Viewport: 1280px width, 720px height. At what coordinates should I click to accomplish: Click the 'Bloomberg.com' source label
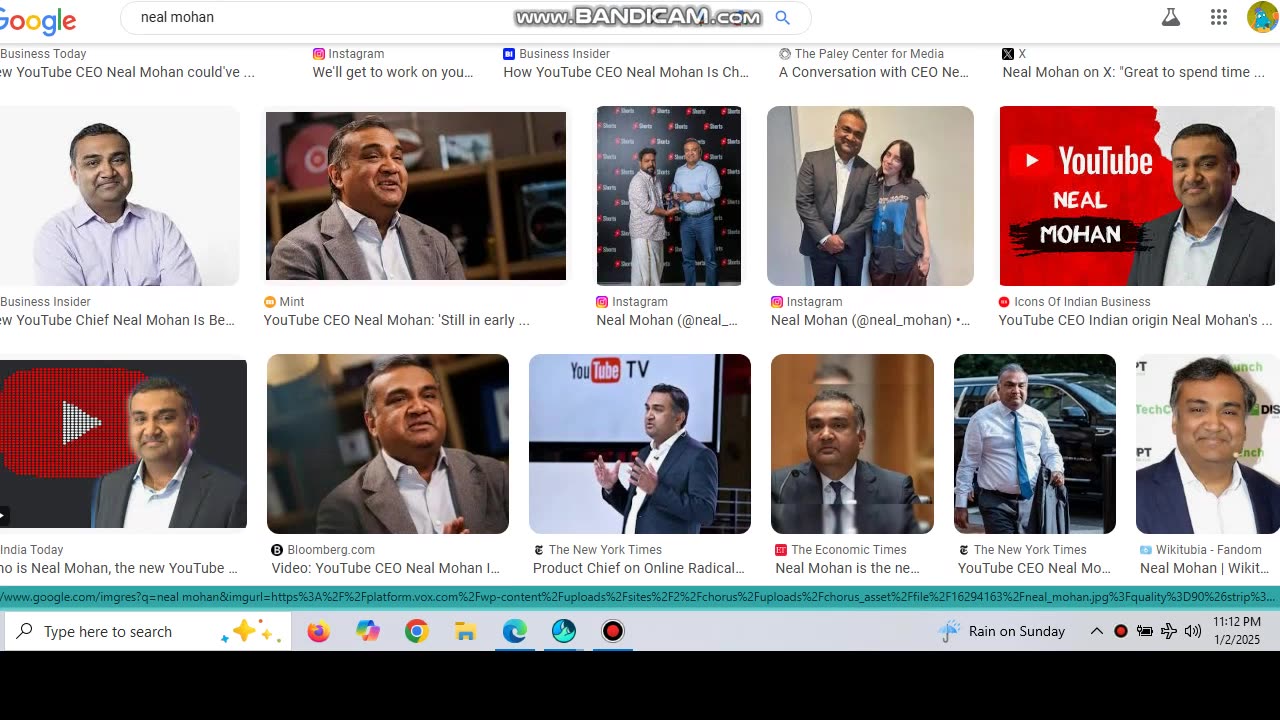331,550
